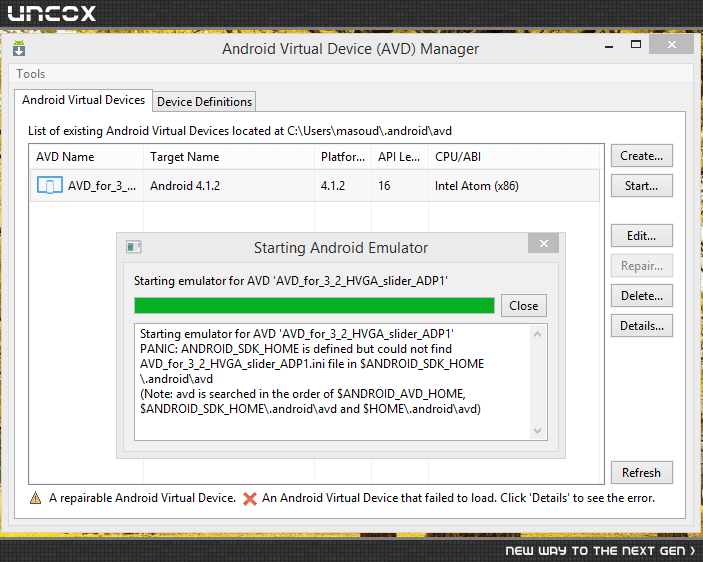703x562 pixels.
Task: Click the Delete... button
Action: pos(642,296)
